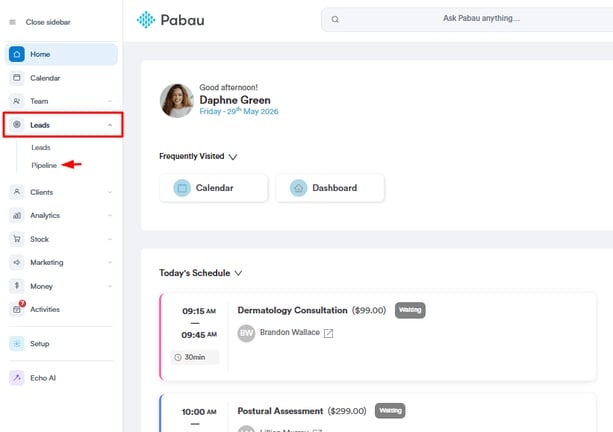
Task: Click the Close sidebar hamburger icon
Action: pyautogui.click(x=13, y=22)
